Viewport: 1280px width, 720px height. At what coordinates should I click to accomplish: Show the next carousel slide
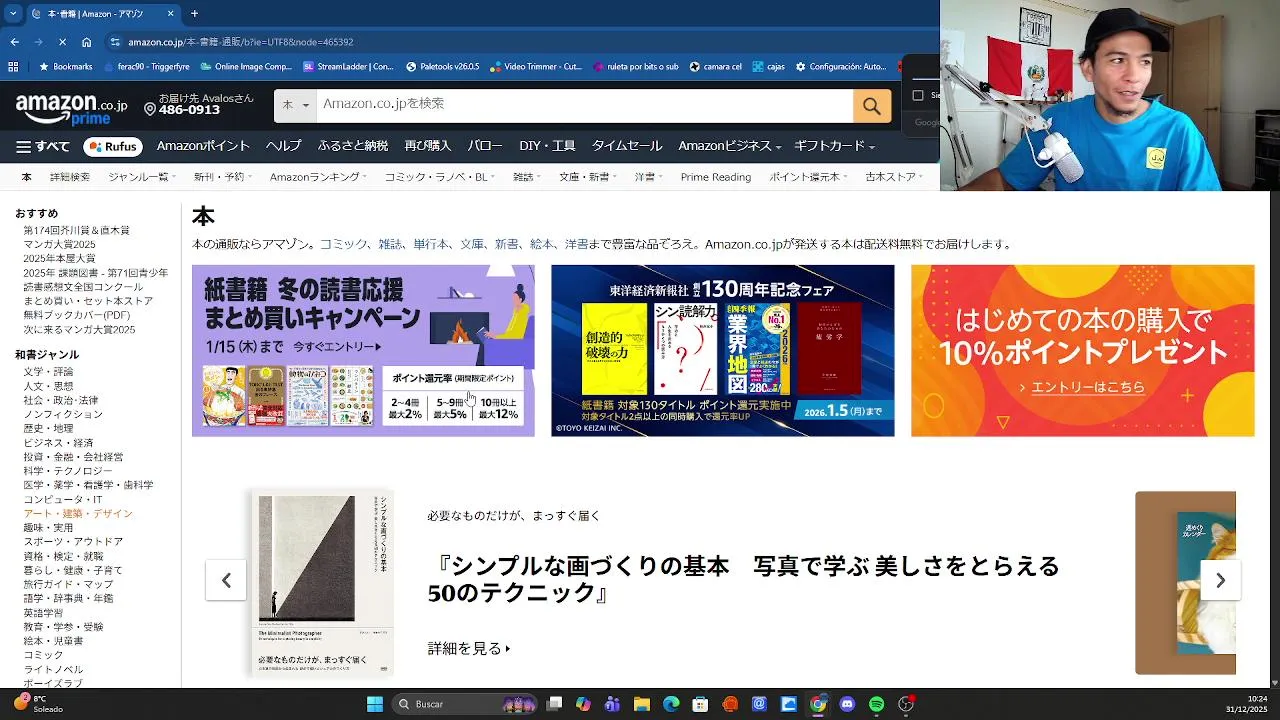[x=1220, y=580]
